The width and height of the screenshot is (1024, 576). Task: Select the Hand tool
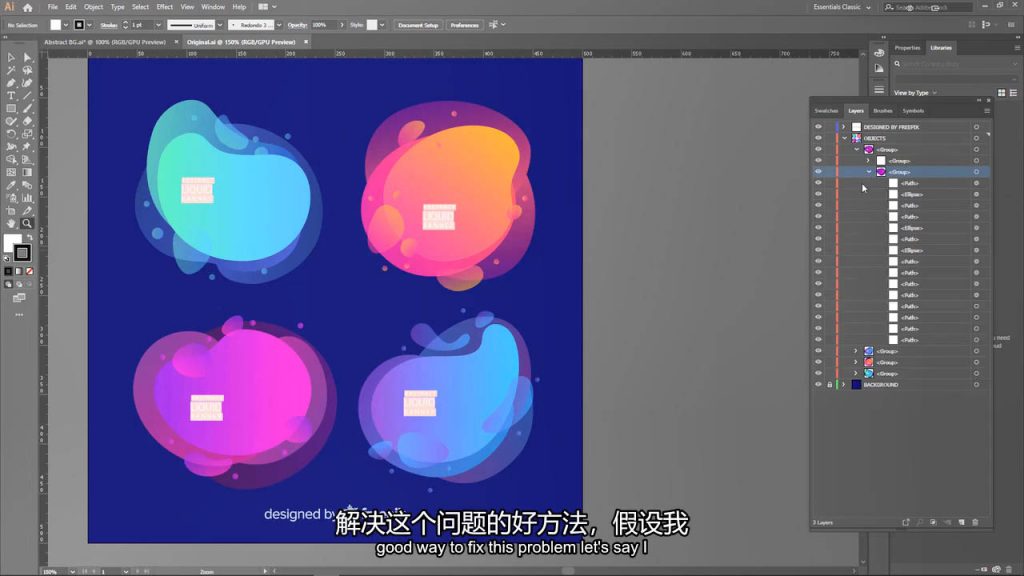coord(11,223)
